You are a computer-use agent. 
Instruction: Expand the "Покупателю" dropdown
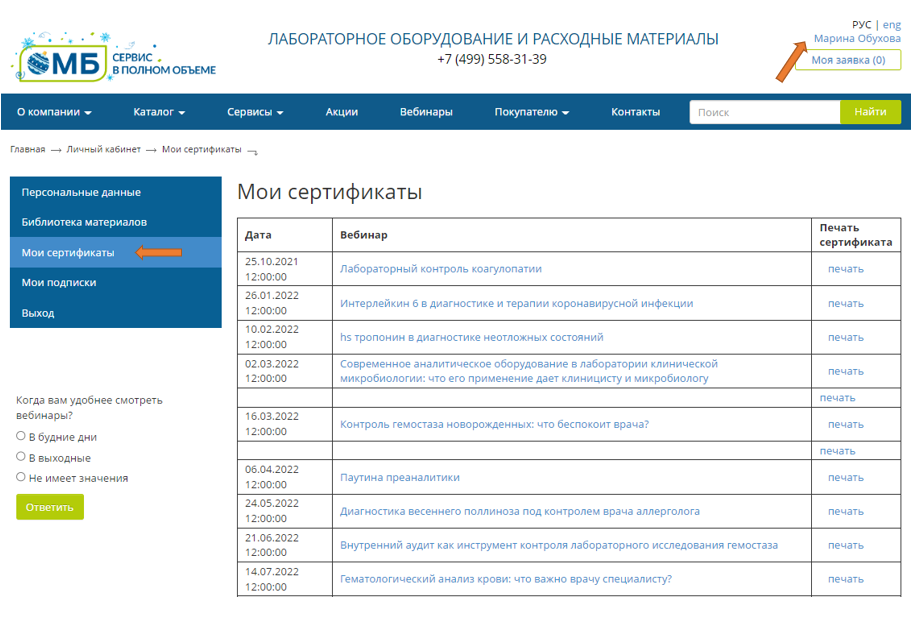click(528, 112)
